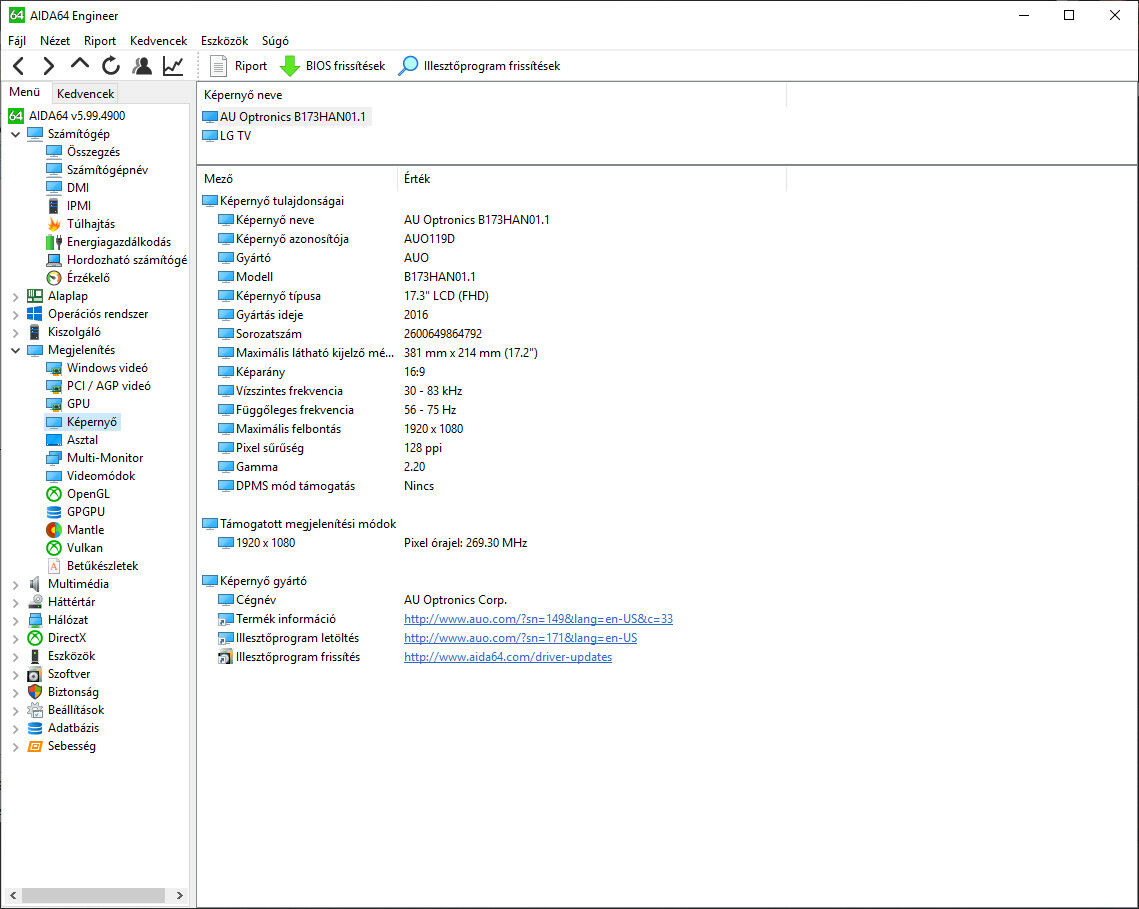This screenshot has height=909, width=1139.
Task: Open the DMI tree entry
Action: pyautogui.click(x=78, y=187)
